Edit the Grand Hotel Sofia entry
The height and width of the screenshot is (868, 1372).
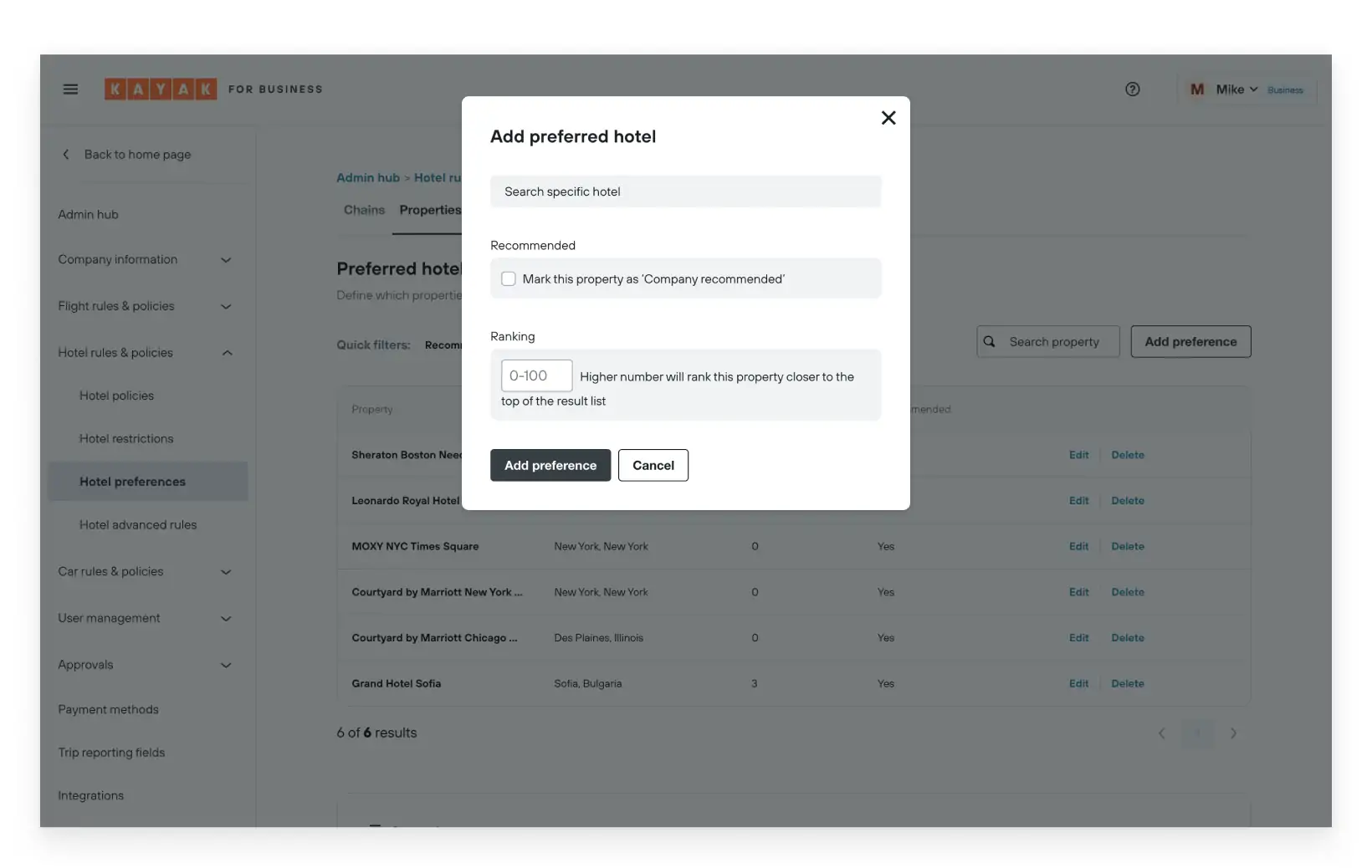(x=1078, y=683)
